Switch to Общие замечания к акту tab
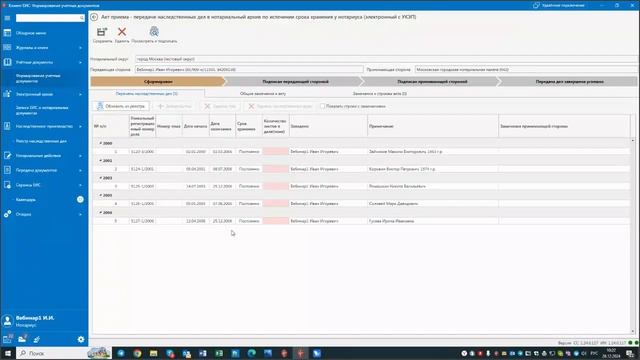Viewport: 640px width, 360px height. pyautogui.click(x=263, y=93)
